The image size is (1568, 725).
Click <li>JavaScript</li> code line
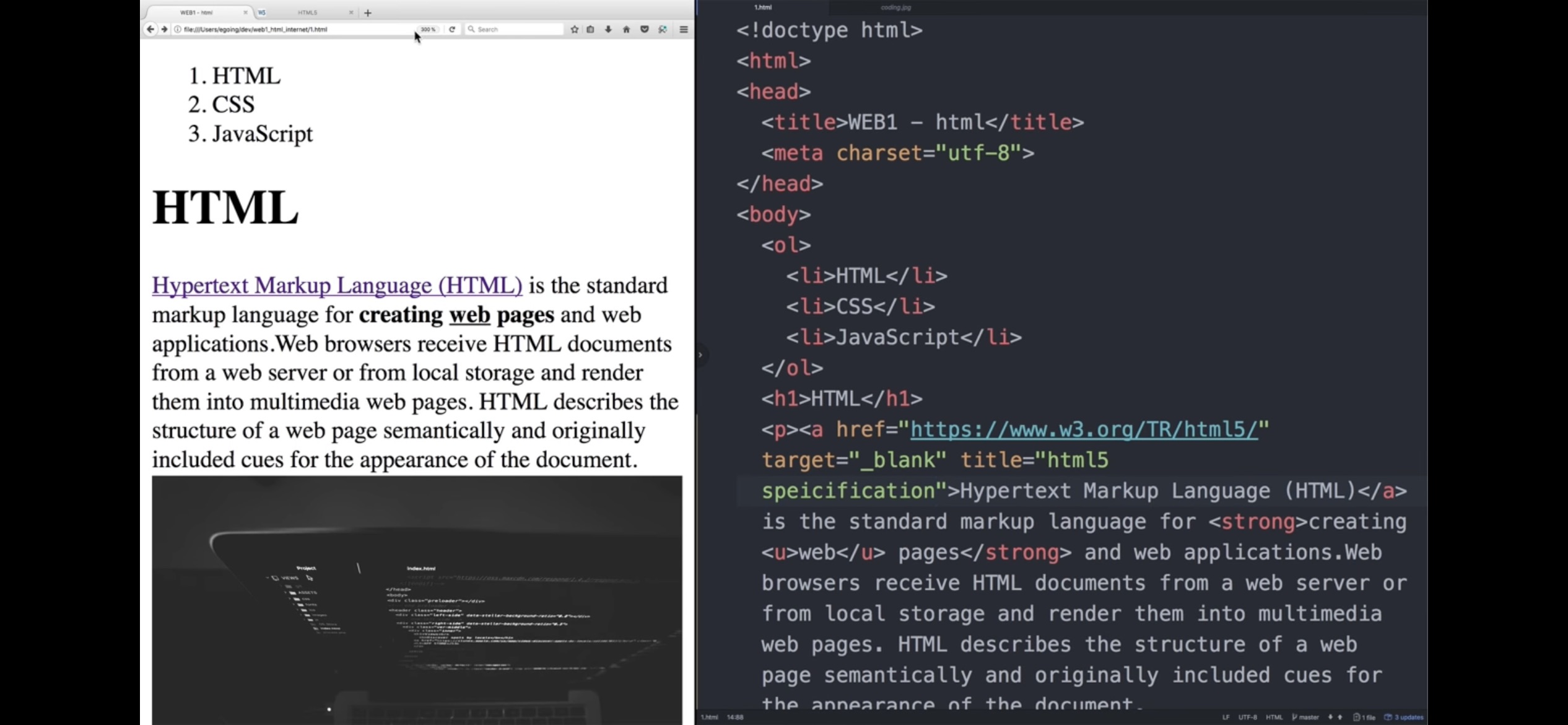904,337
